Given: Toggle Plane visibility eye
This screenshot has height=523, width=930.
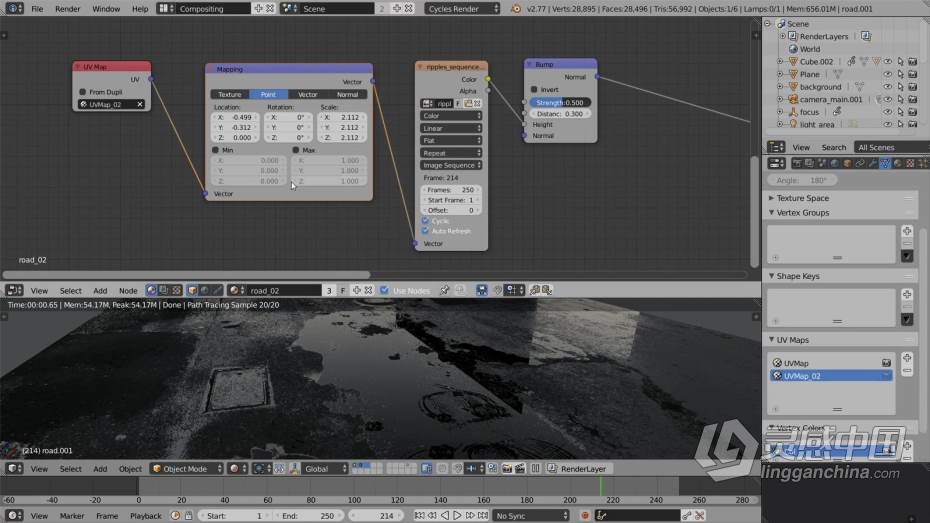Looking at the screenshot, I should (888, 74).
